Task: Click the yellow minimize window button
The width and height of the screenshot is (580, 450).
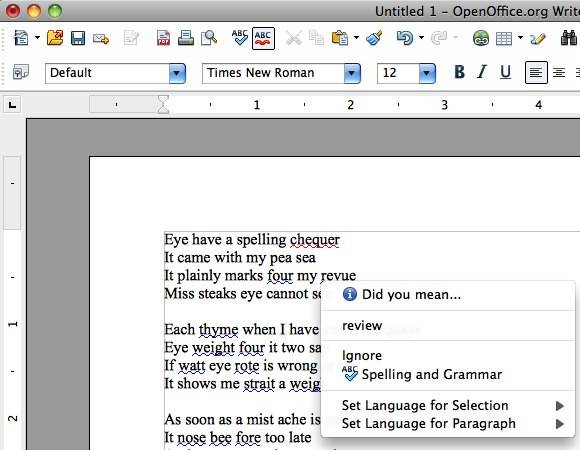Action: click(x=34, y=11)
